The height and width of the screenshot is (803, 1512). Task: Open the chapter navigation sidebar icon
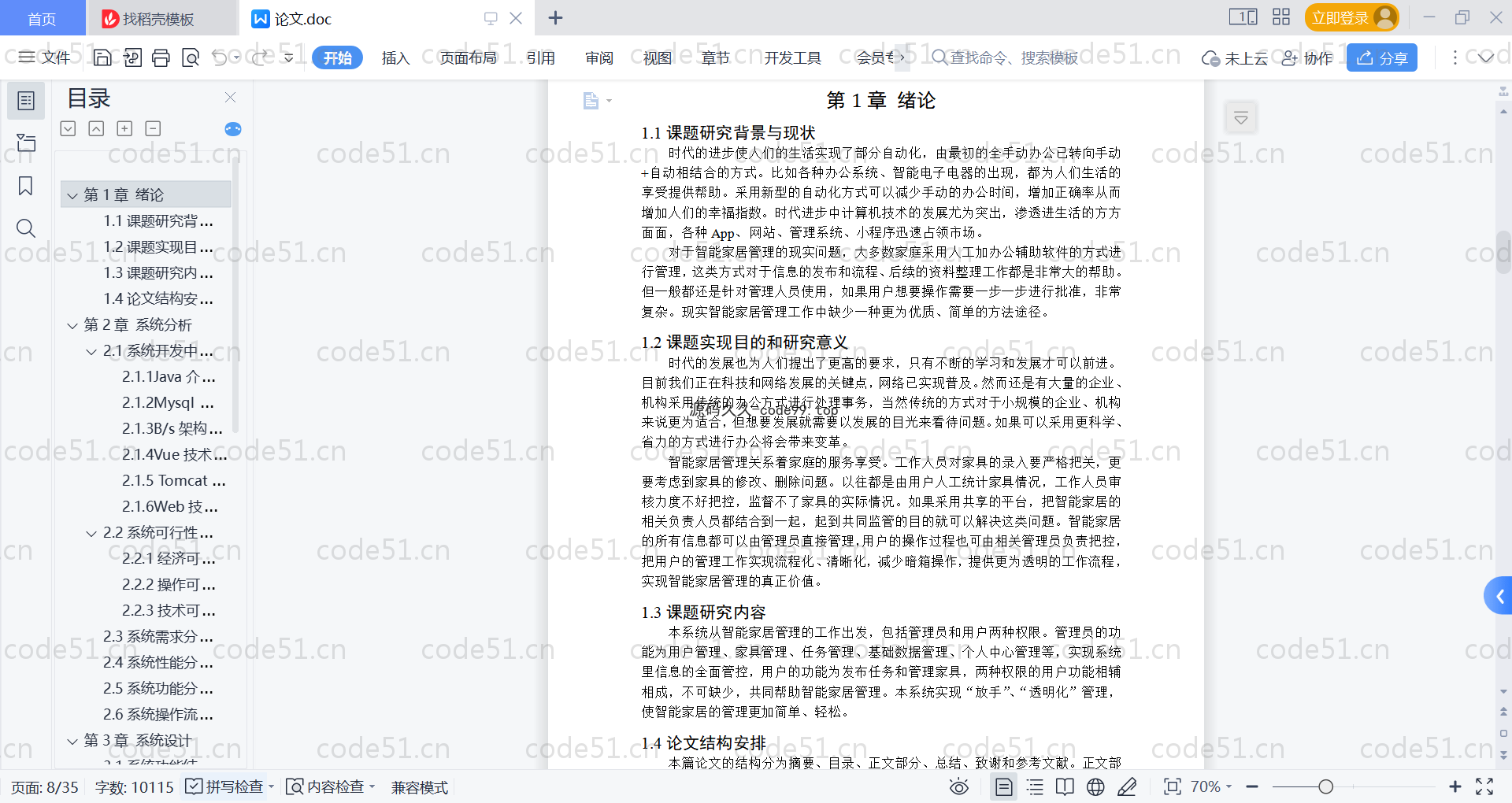[x=26, y=142]
